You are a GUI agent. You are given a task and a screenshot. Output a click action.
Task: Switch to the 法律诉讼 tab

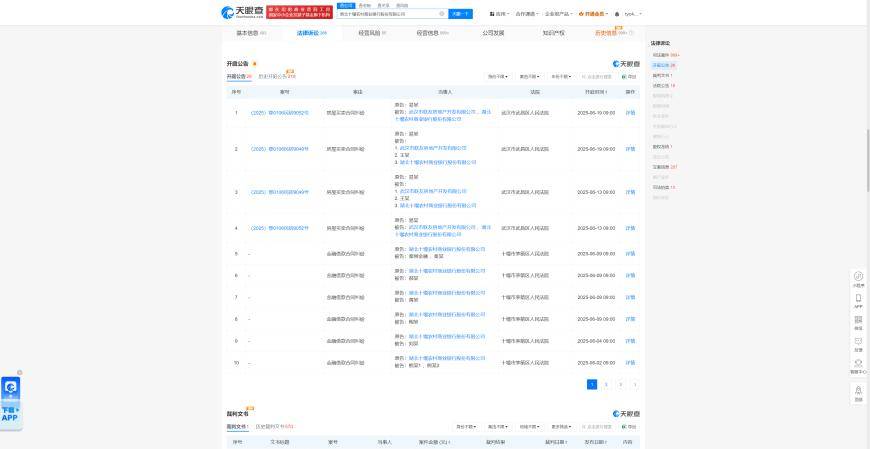[311, 33]
